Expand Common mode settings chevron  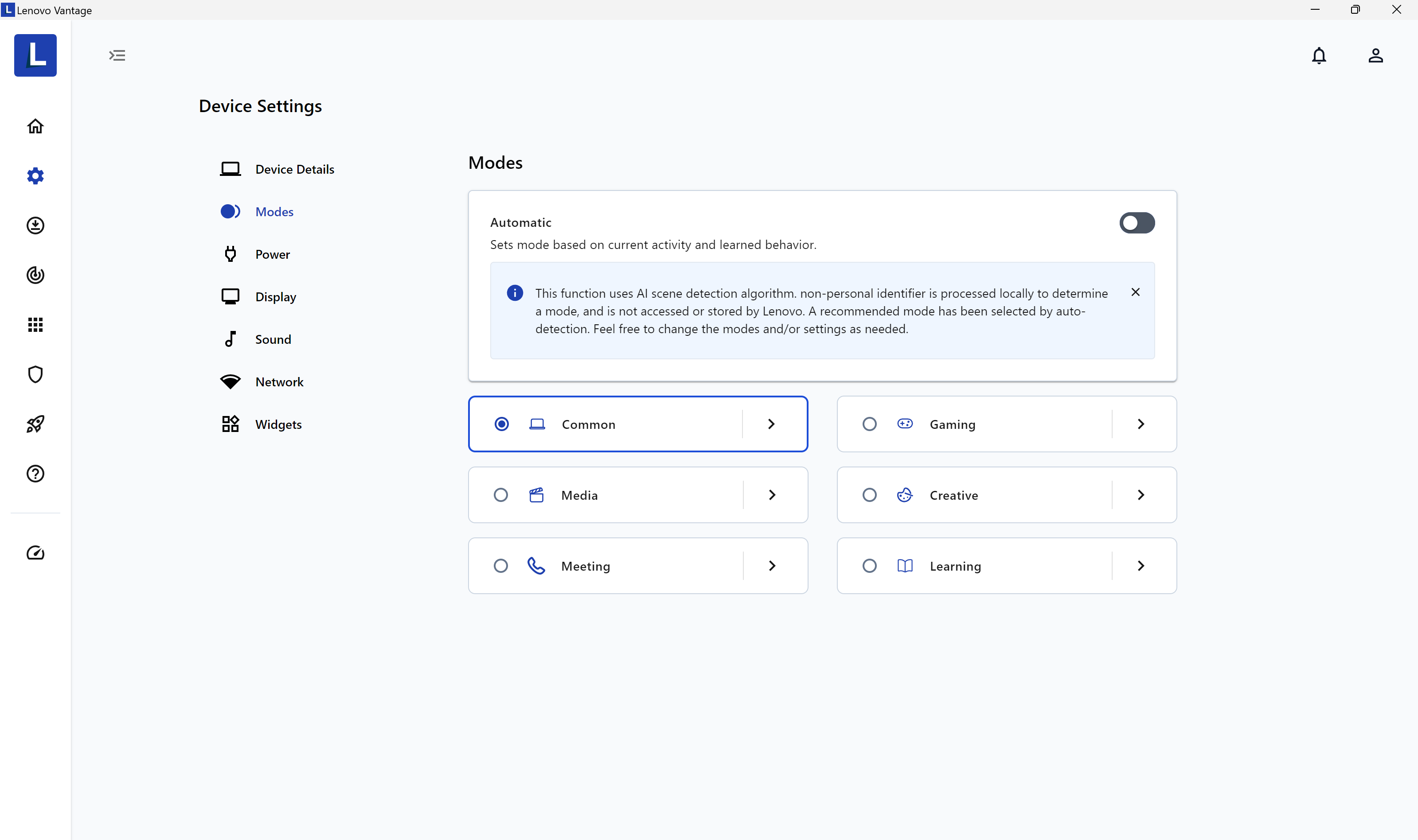pos(771,424)
